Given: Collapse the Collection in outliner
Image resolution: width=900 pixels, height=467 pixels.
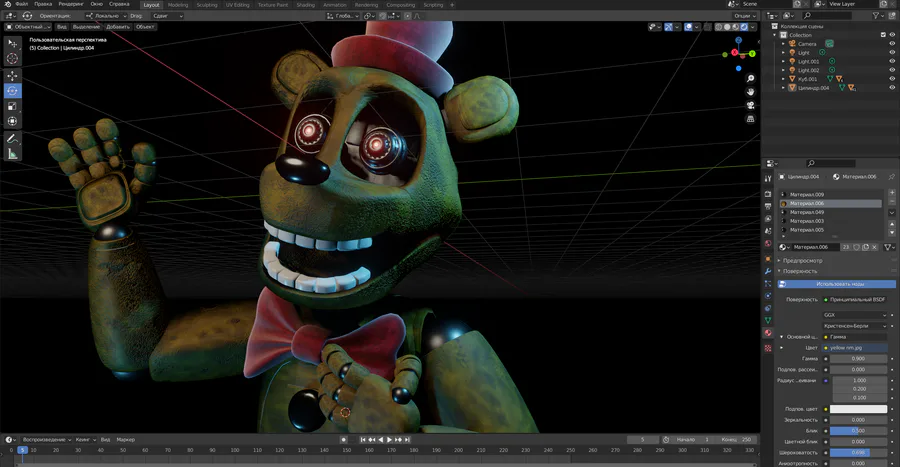Looking at the screenshot, I should pos(775,35).
